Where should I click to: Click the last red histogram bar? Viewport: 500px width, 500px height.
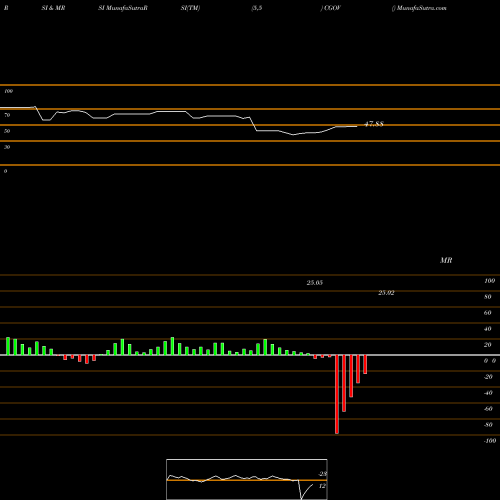(x=365, y=364)
